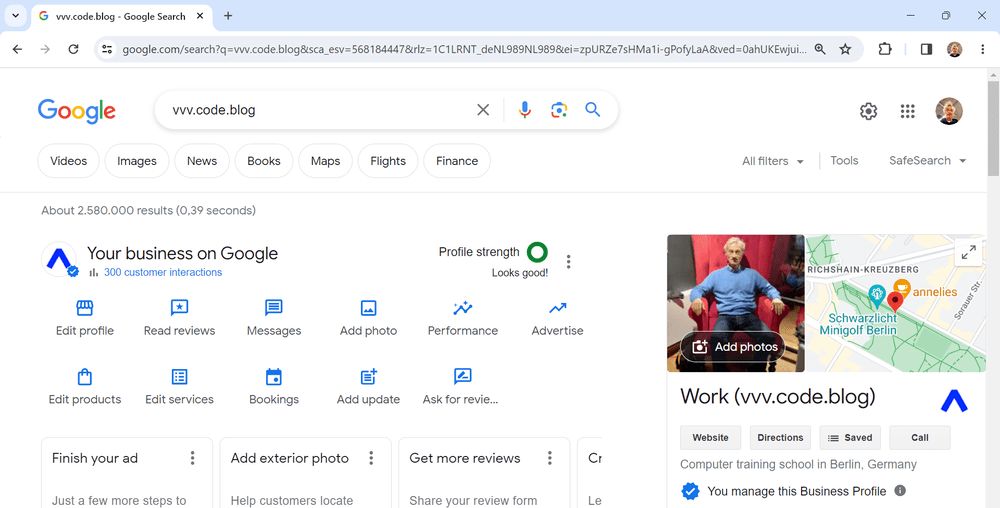
Task: Open Get more reviews card options
Action: coord(550,458)
